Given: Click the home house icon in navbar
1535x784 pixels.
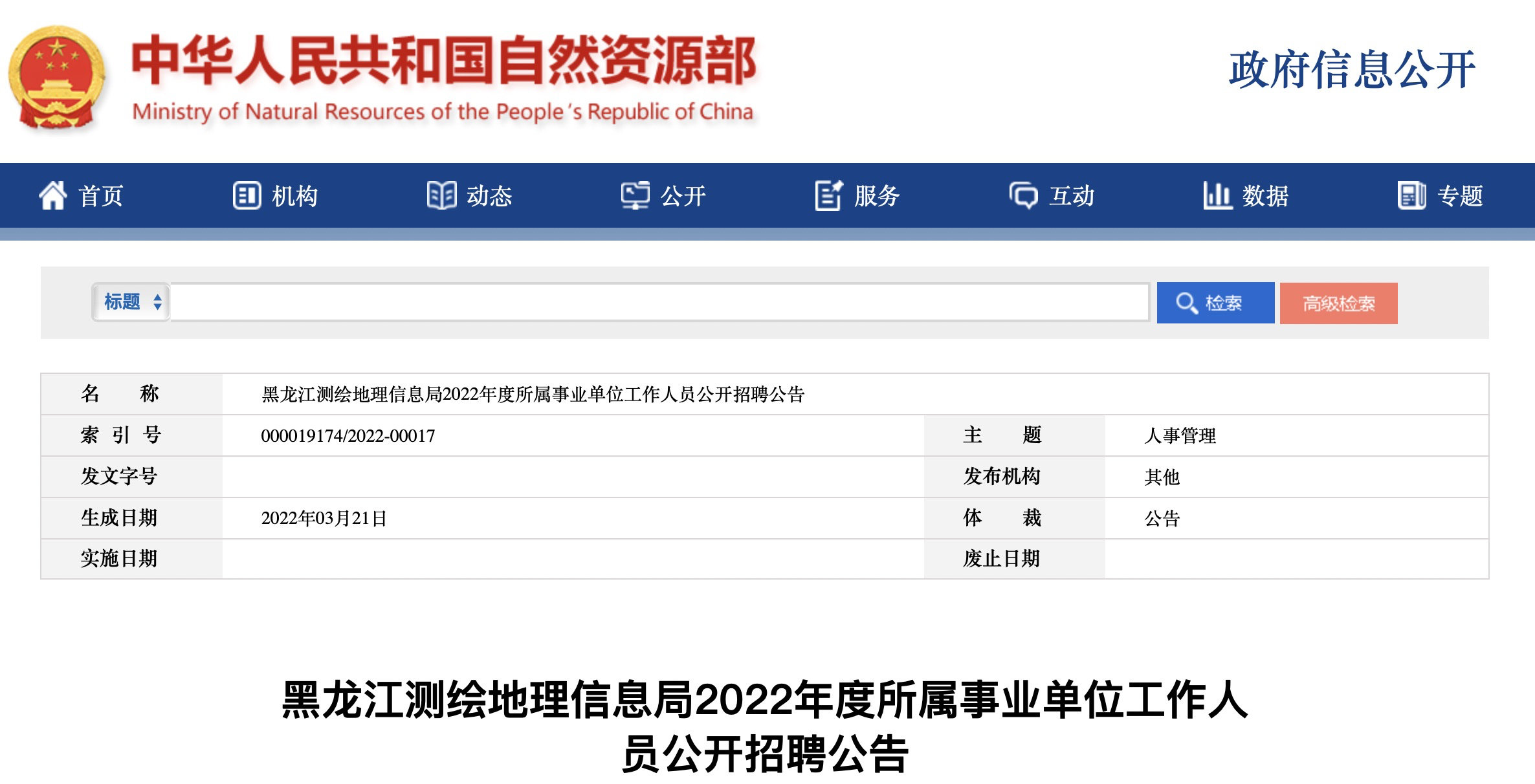Looking at the screenshot, I should tap(53, 195).
